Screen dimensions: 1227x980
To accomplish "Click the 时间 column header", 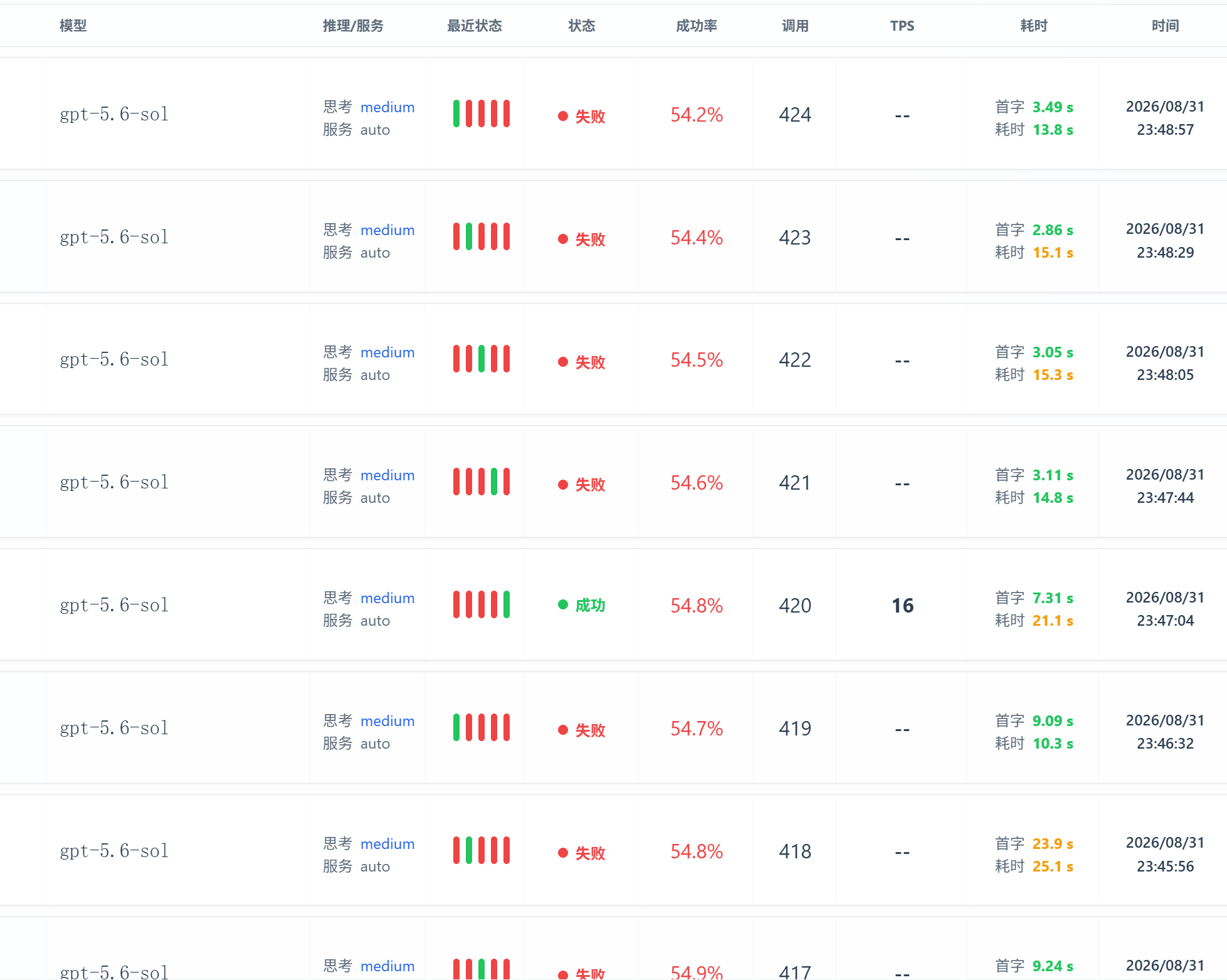I will (x=1166, y=26).
